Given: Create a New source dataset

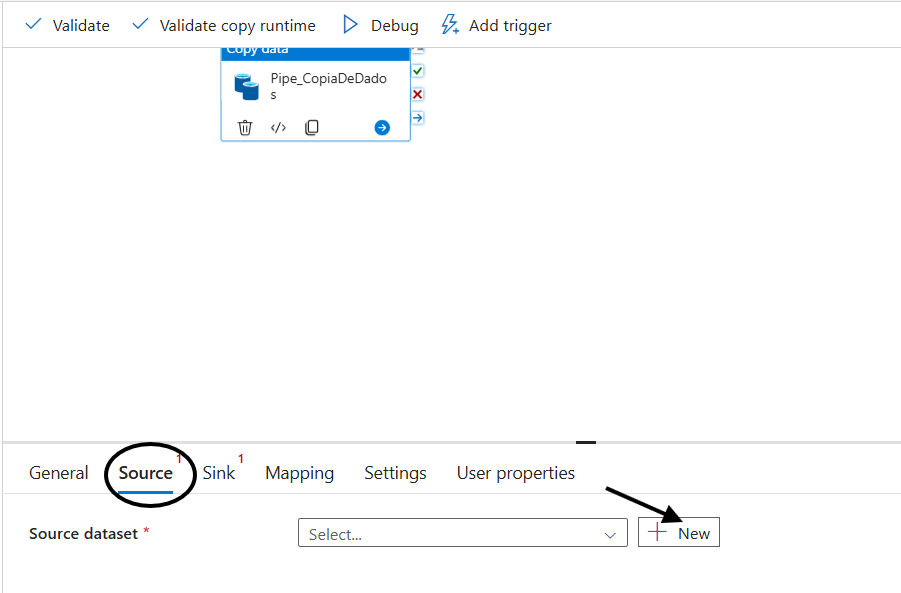Looking at the screenshot, I should [x=679, y=533].
